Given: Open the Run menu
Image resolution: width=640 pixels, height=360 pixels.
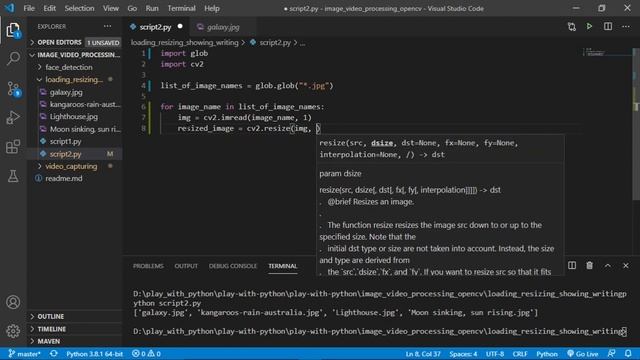Looking at the screenshot, I should [x=152, y=8].
